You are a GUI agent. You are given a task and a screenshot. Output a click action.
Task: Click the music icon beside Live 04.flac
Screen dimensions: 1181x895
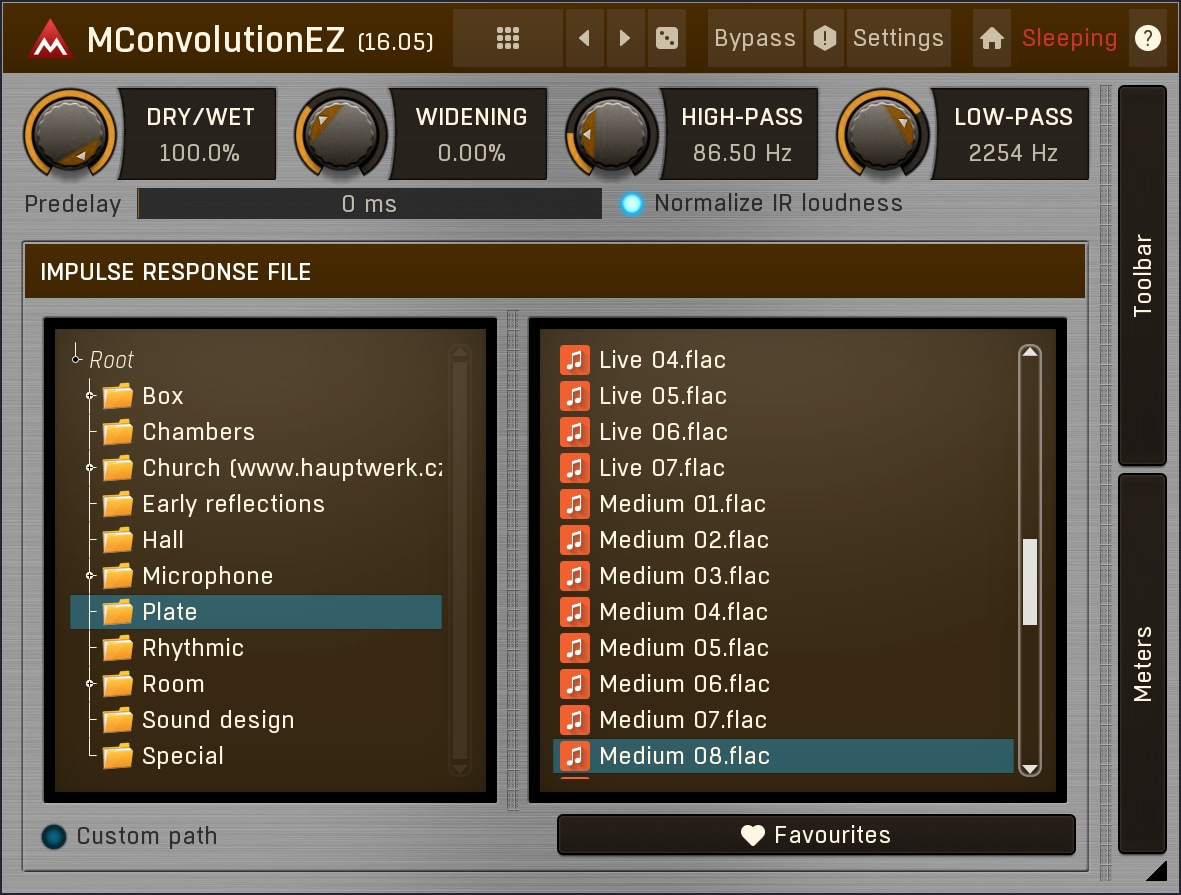pyautogui.click(x=575, y=360)
